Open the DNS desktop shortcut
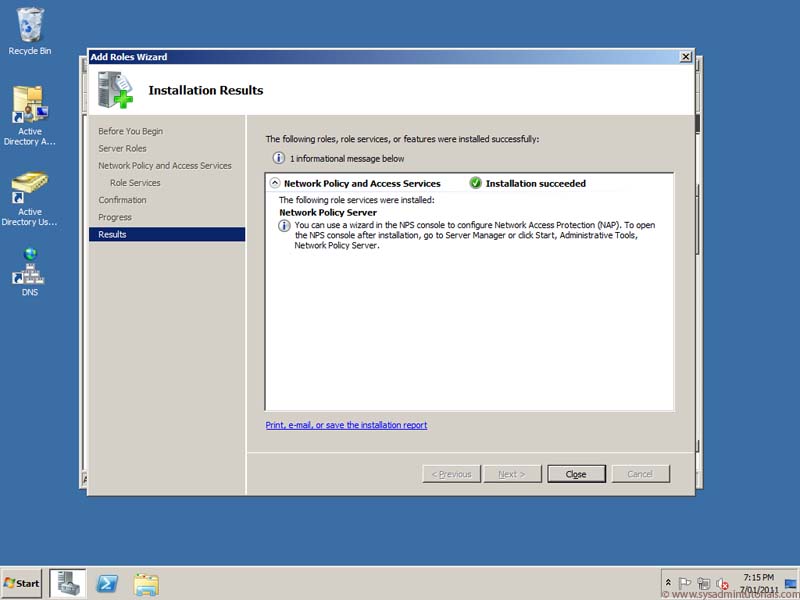 coord(30,272)
